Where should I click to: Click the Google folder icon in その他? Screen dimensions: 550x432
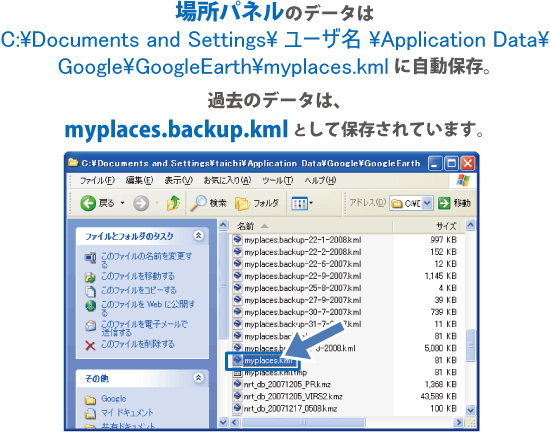90,400
